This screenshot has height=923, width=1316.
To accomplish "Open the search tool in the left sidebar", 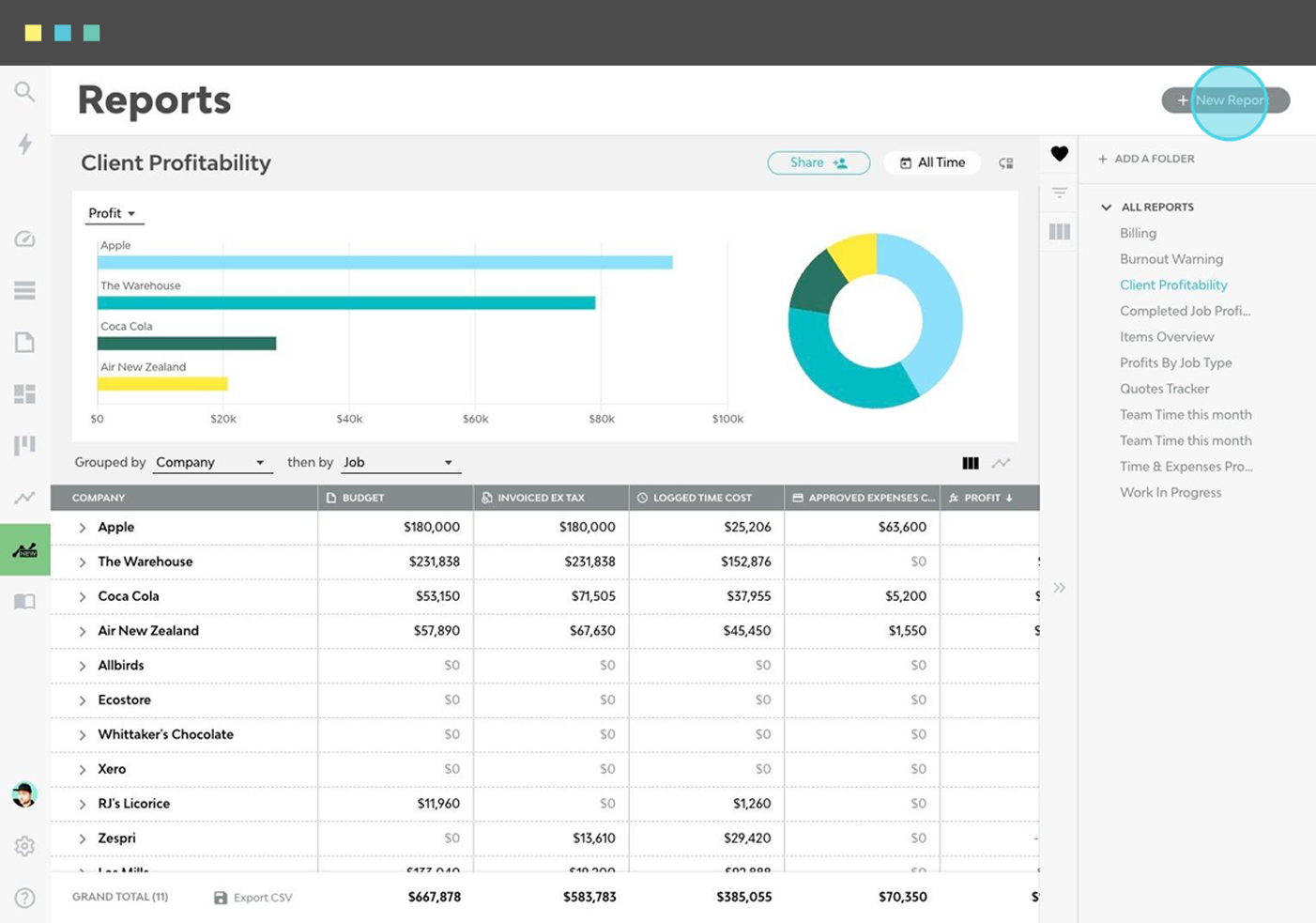I will [24, 91].
